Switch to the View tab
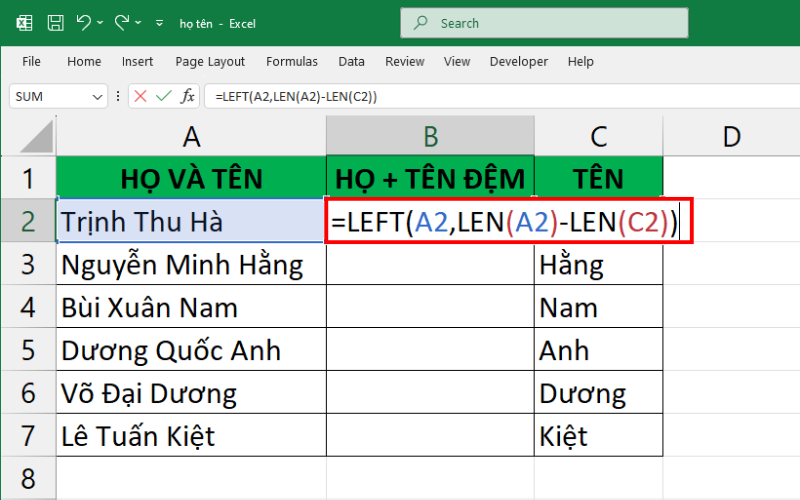 [457, 62]
